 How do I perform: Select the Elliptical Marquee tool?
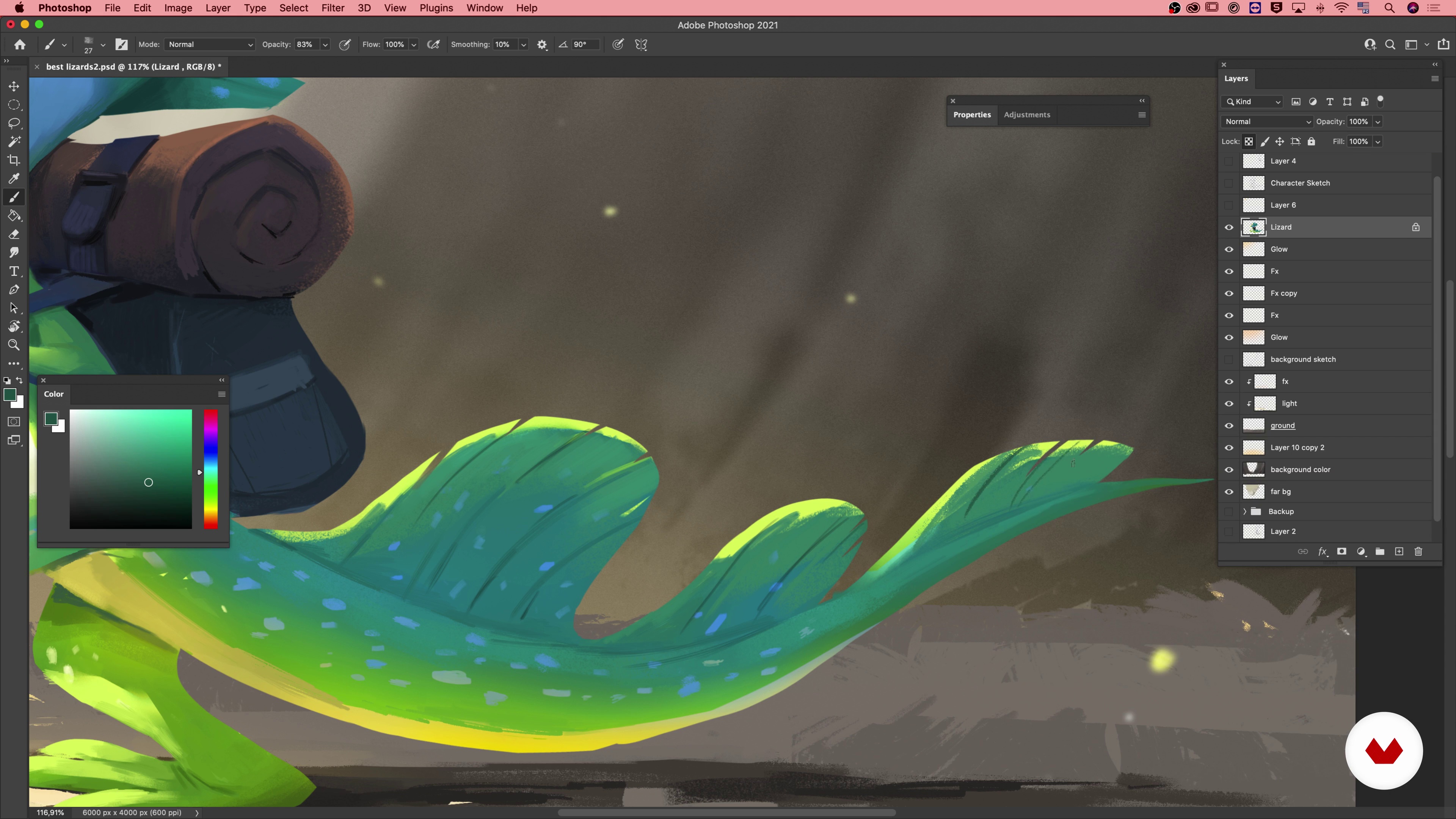(x=14, y=105)
